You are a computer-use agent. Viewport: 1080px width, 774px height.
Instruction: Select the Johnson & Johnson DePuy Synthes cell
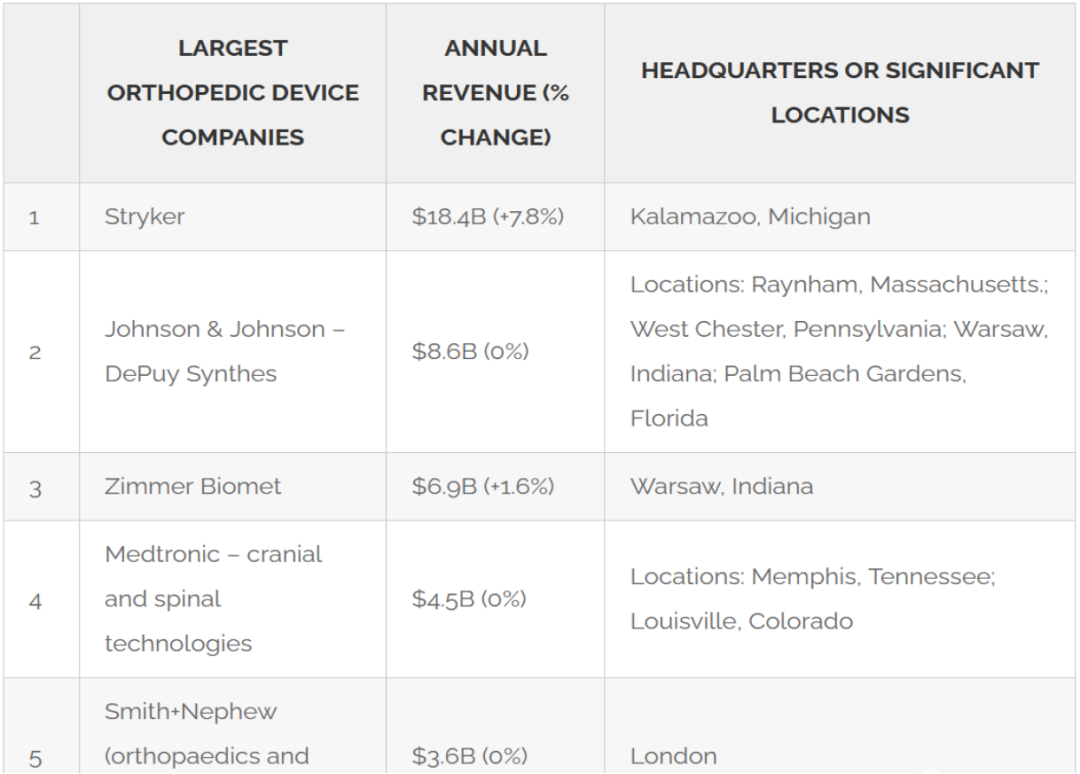point(233,352)
